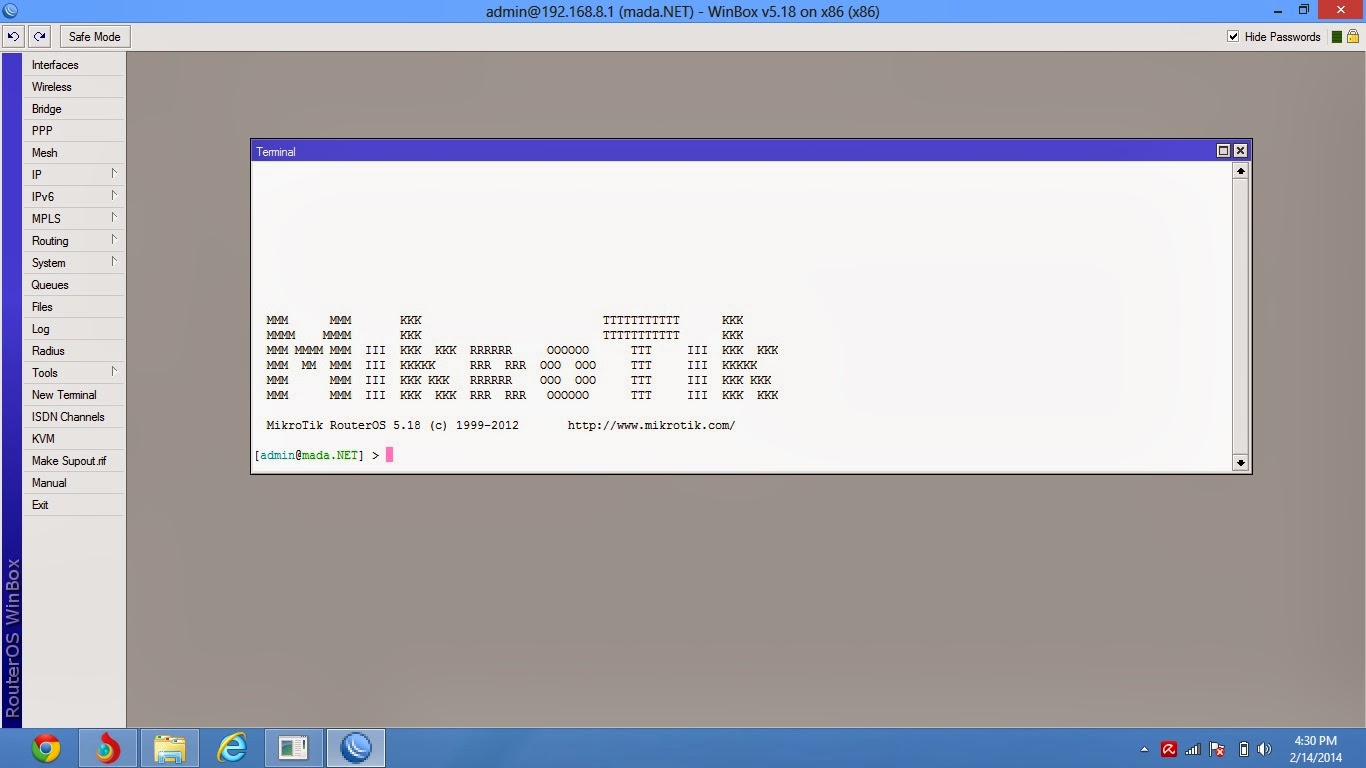Viewport: 1366px width, 768px height.
Task: Open ISDN Channels in sidebar
Action: coord(74,417)
